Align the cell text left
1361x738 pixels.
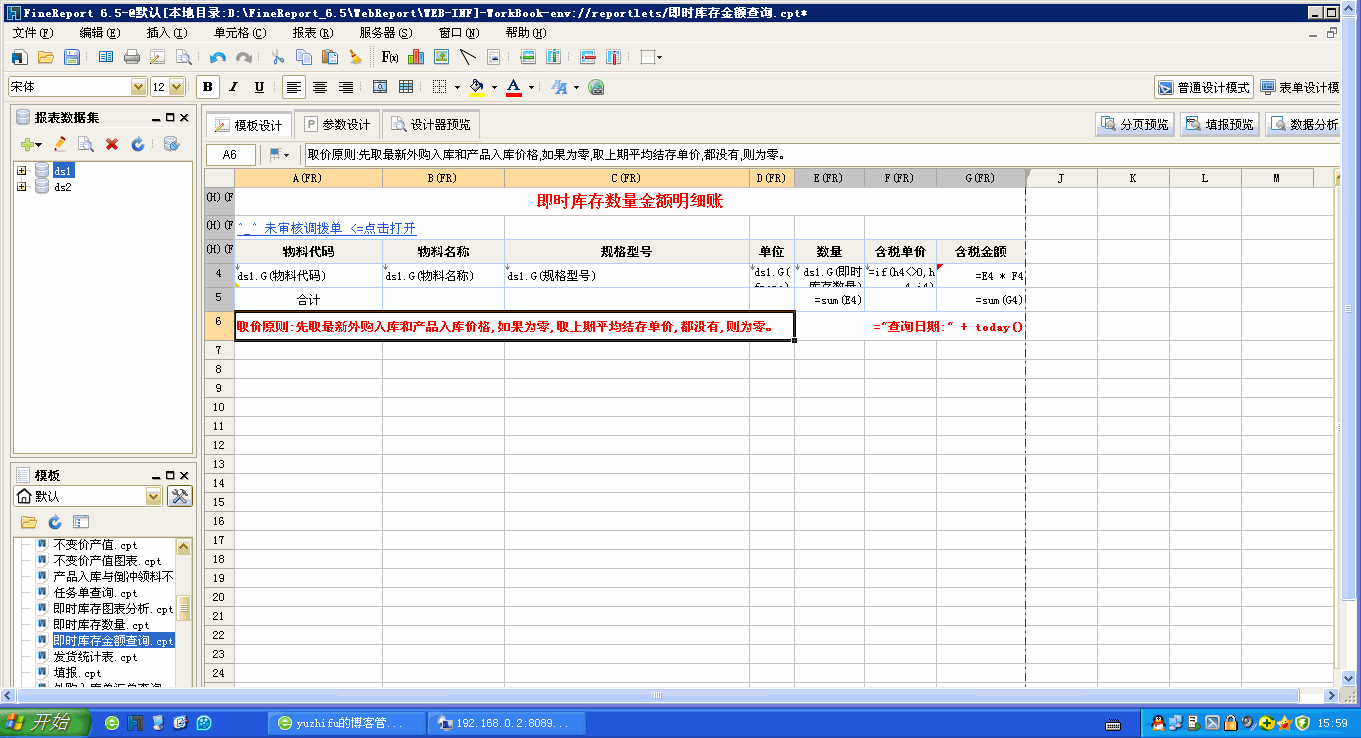[x=294, y=87]
